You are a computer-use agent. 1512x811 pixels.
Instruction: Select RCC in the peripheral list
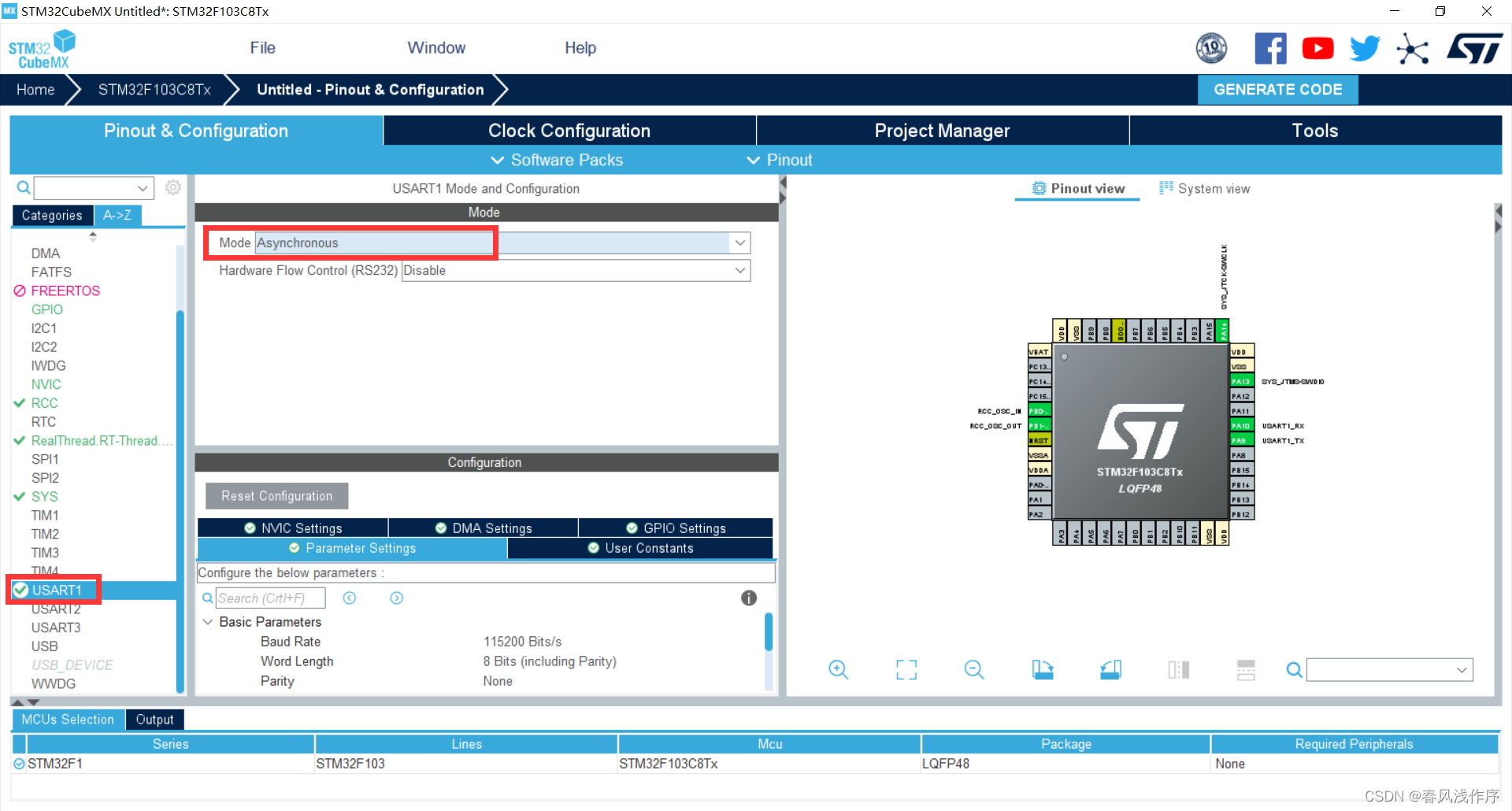(44, 403)
